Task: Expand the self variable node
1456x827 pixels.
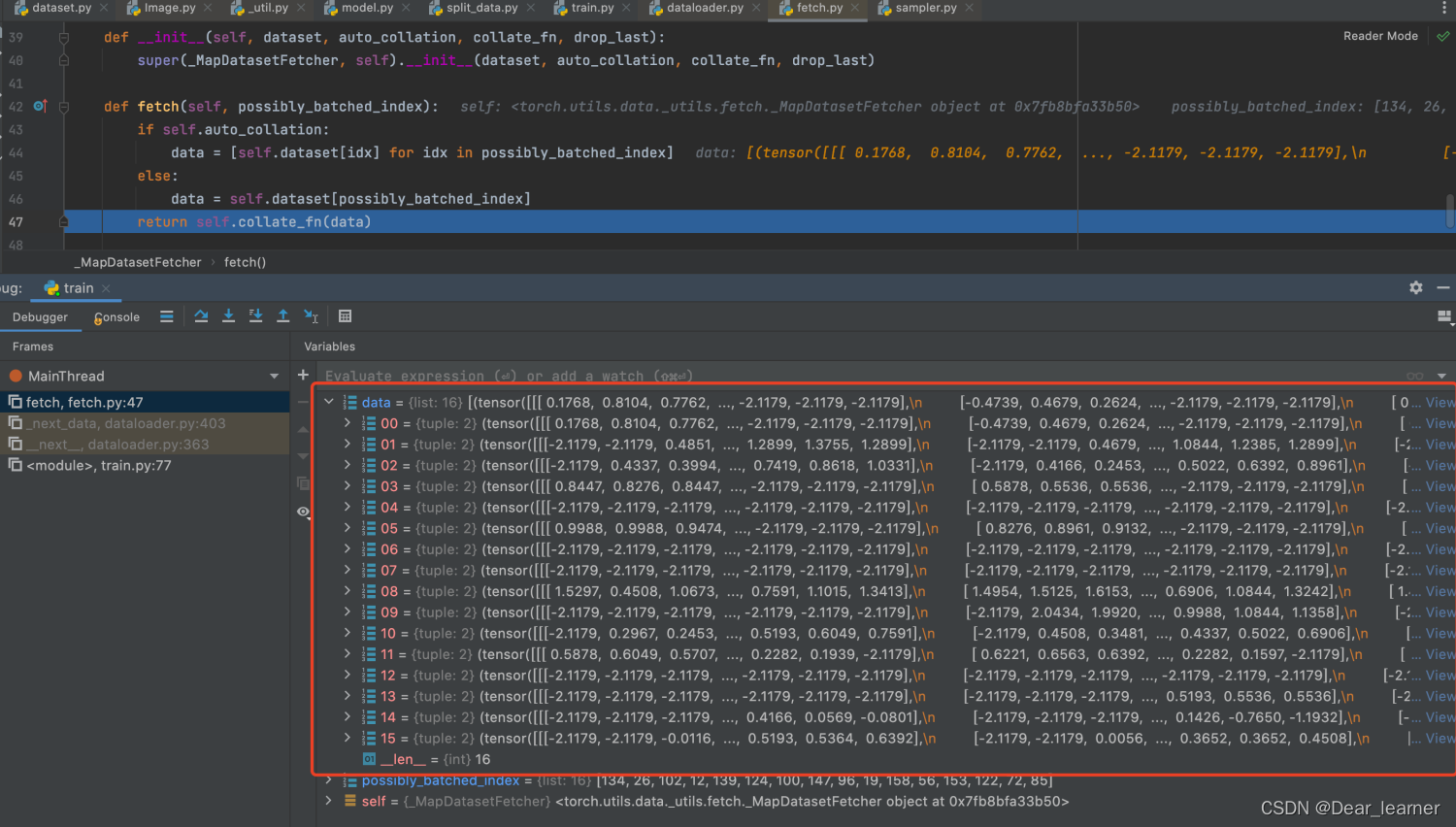Action: click(329, 802)
